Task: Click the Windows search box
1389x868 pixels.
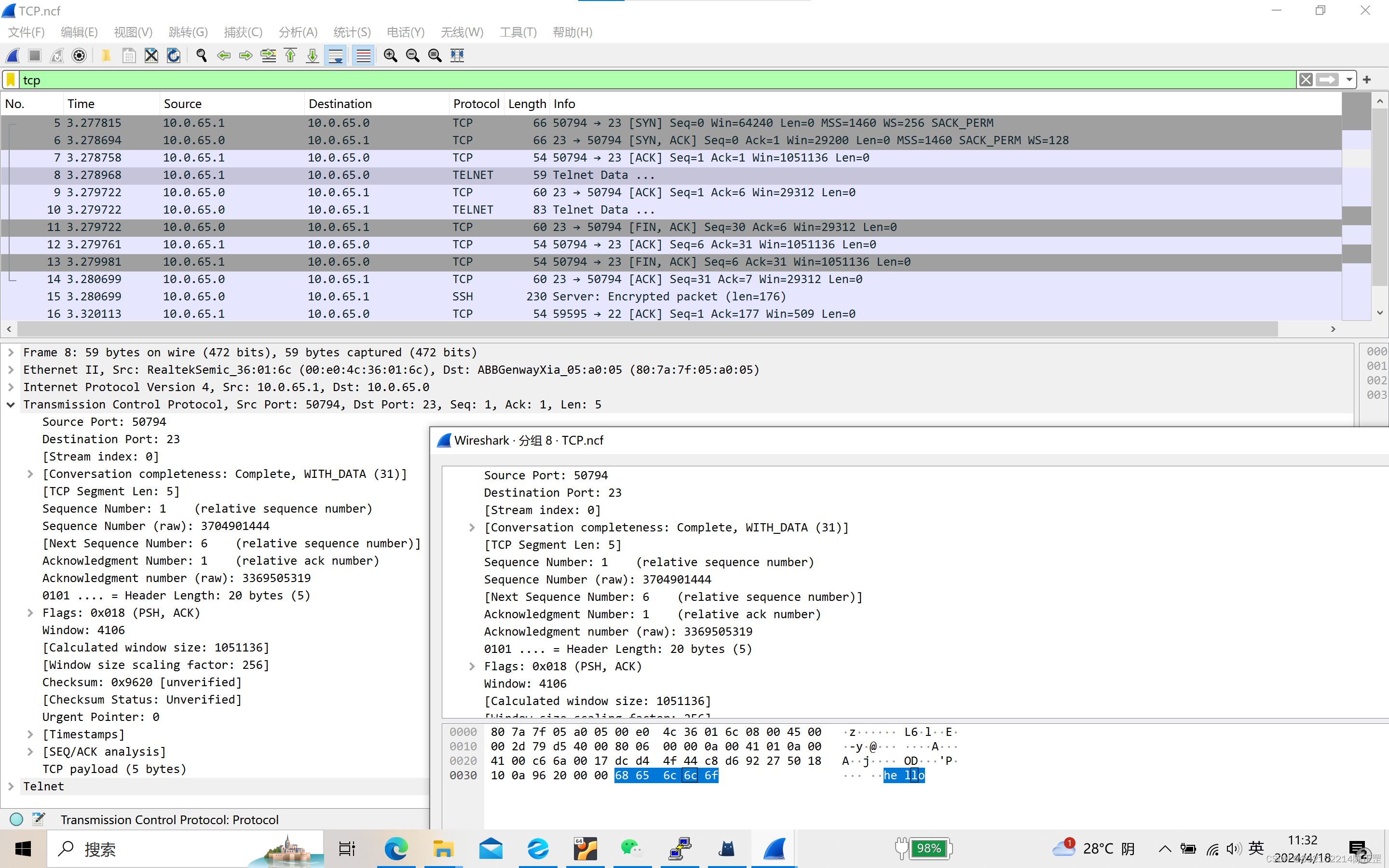Action: (185, 849)
